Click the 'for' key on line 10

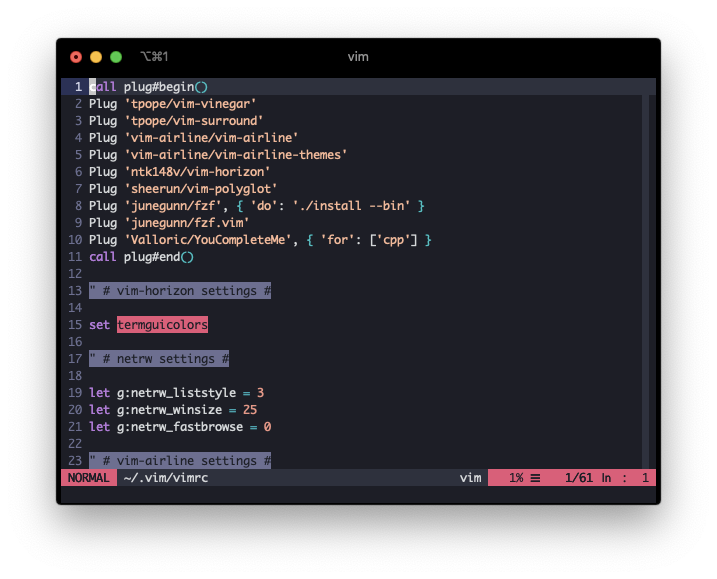coord(337,240)
